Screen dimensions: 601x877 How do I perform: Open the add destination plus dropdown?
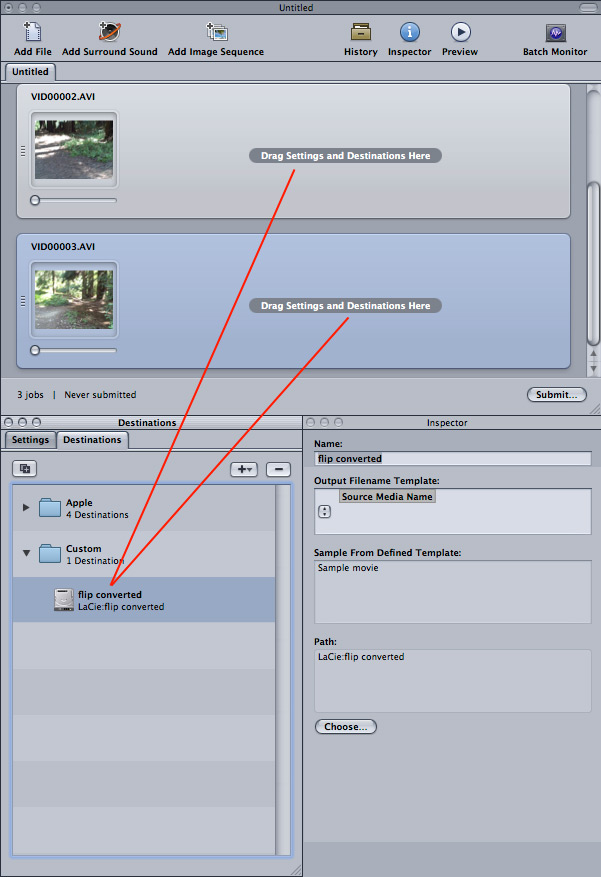244,469
